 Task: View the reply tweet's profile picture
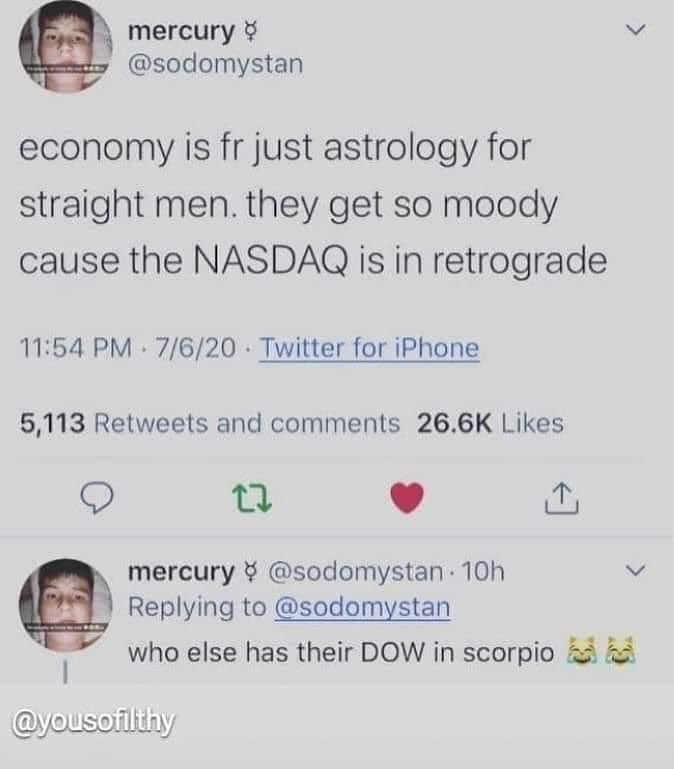pos(65,605)
